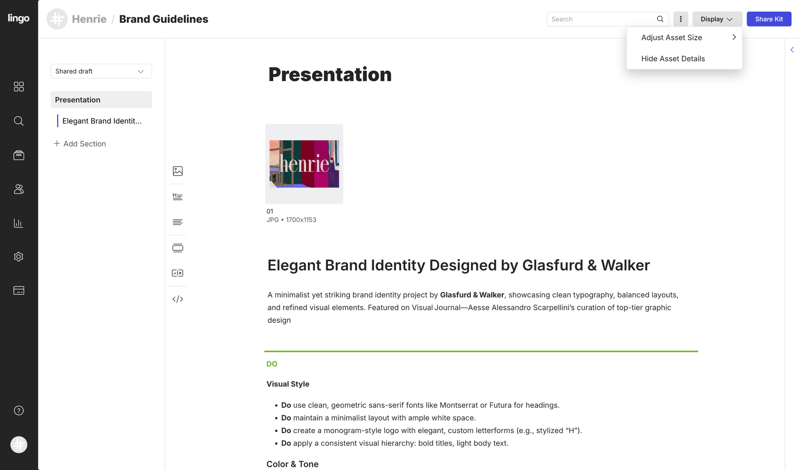
Task: Click the Search input field
Action: click(600, 19)
